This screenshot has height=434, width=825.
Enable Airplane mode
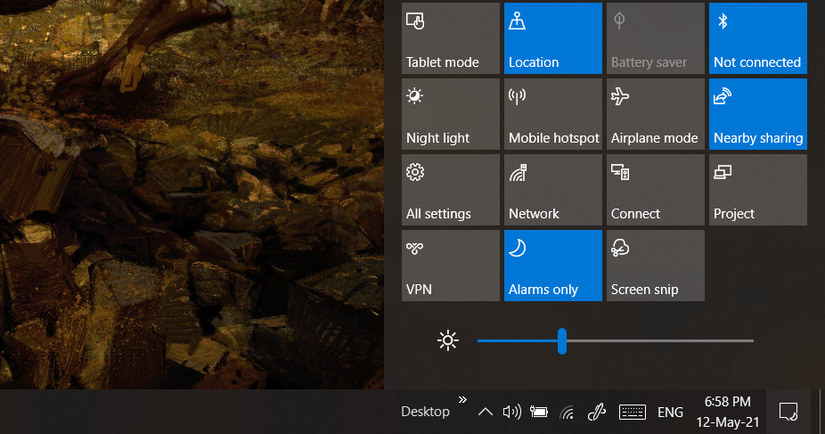[655, 114]
